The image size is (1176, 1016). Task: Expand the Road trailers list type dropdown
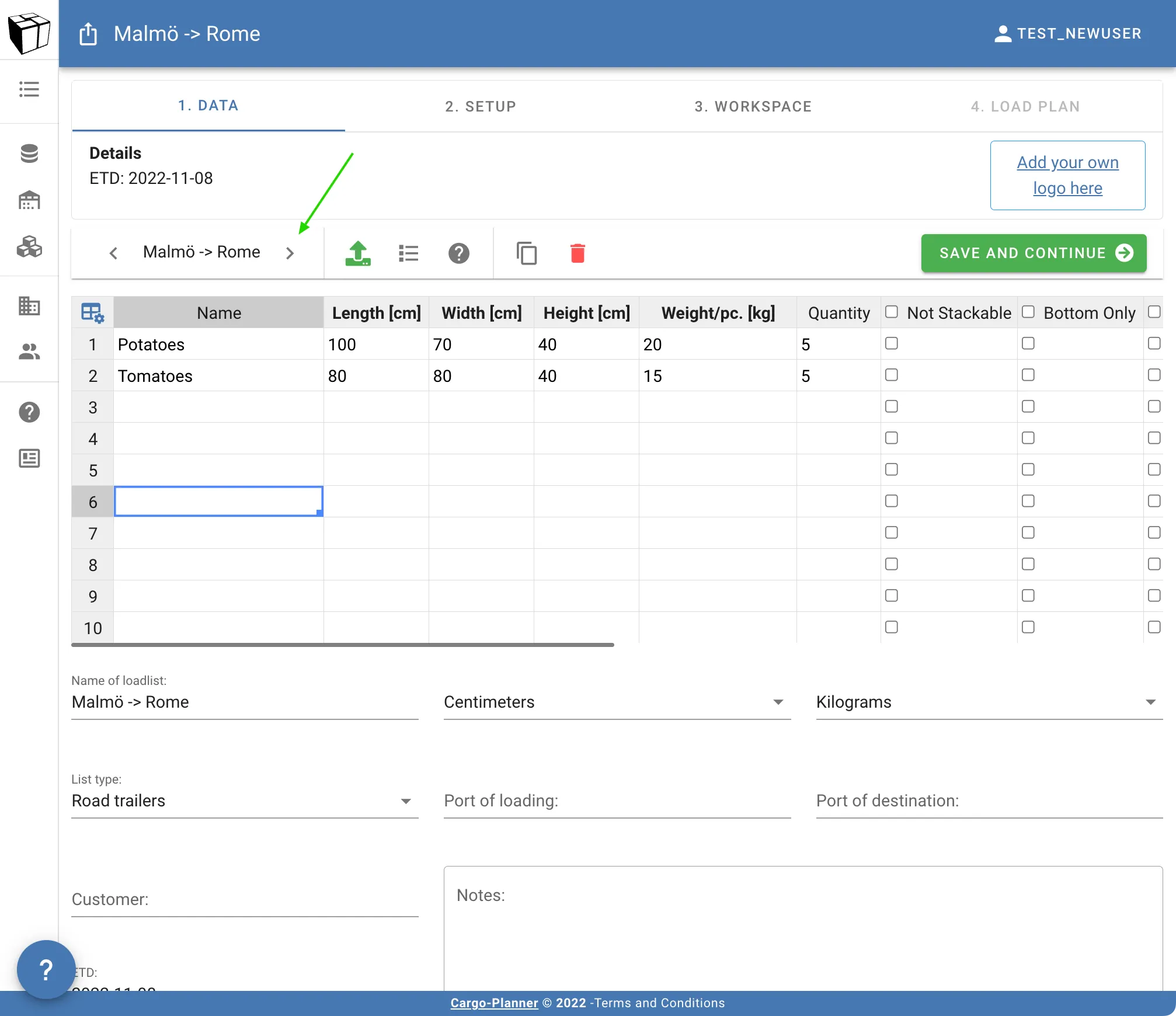coord(405,801)
